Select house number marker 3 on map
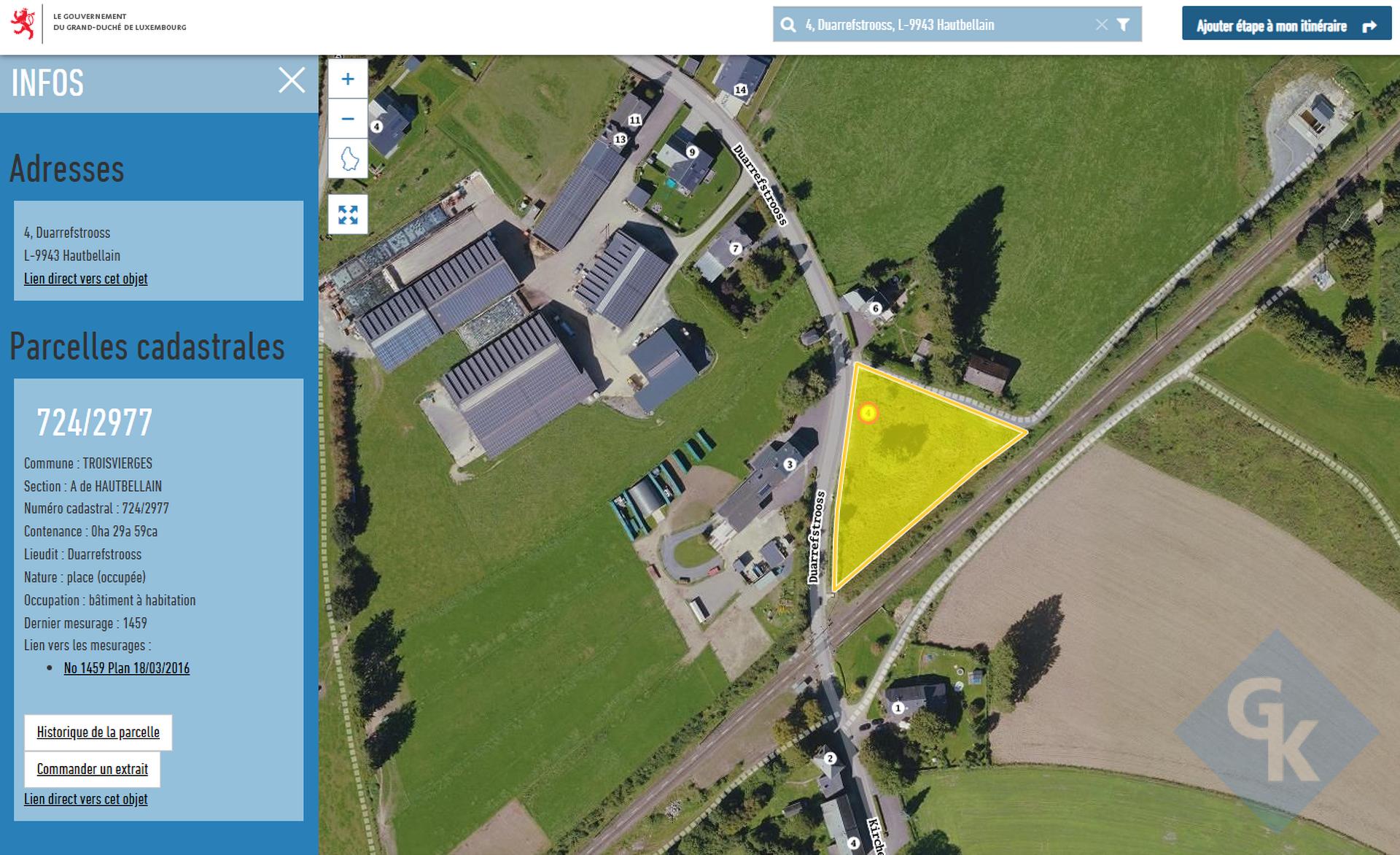Image resolution: width=1400 pixels, height=855 pixels. click(x=790, y=465)
